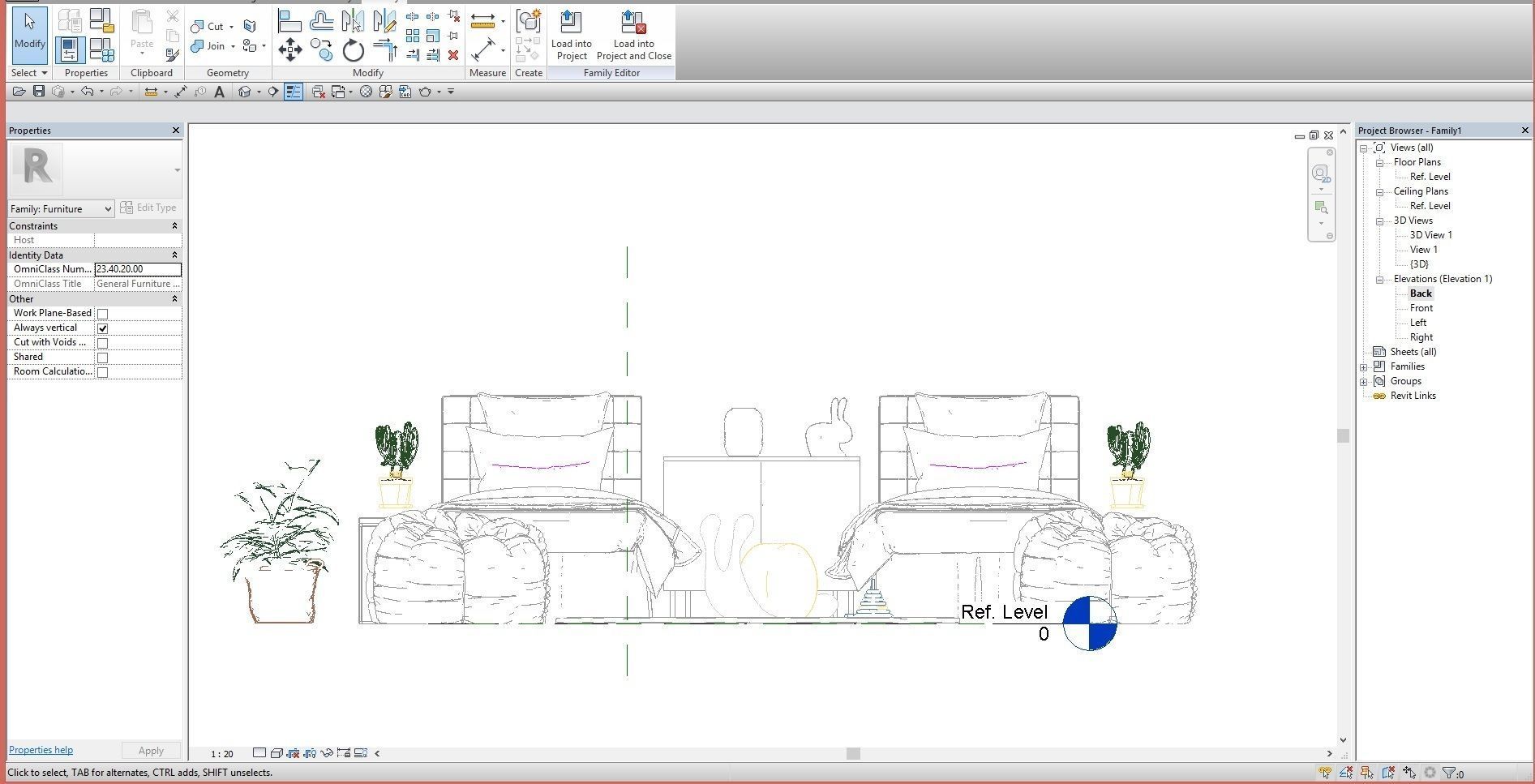This screenshot has width=1535, height=784.
Task: Select the Array tool icon
Action: [413, 36]
